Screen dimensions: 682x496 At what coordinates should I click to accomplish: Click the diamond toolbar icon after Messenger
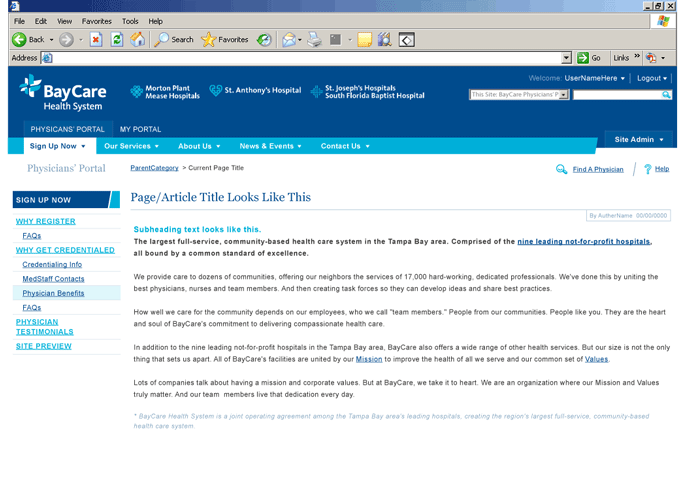(x=407, y=40)
